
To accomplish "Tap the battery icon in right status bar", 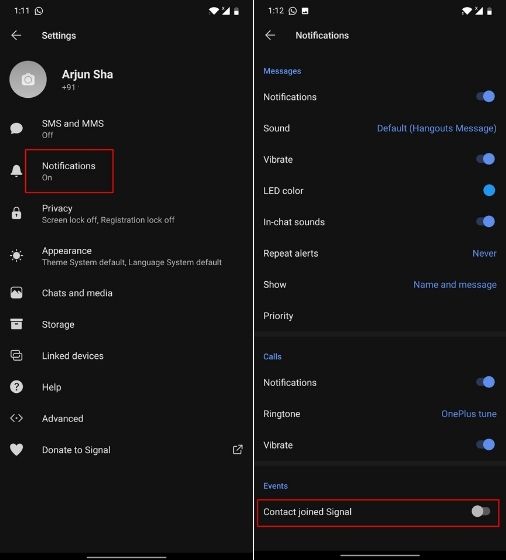I will click(x=490, y=11).
